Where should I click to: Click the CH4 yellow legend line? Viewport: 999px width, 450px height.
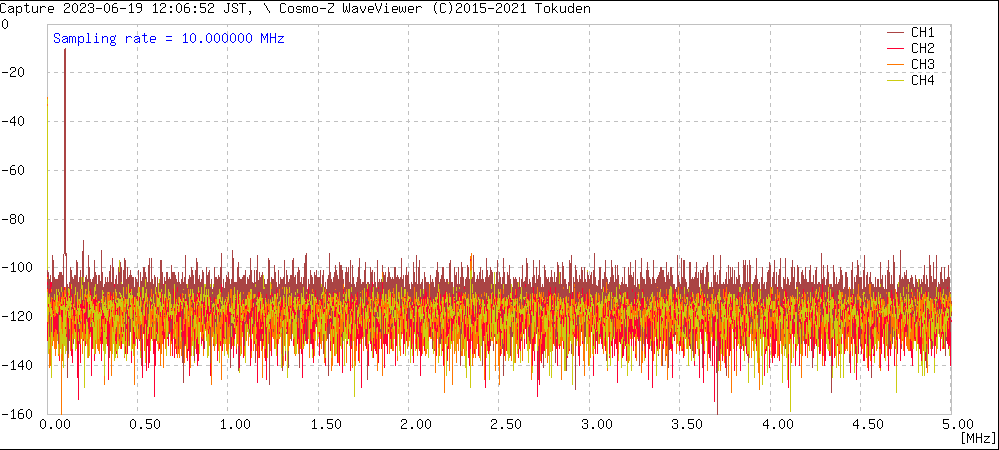(895, 80)
